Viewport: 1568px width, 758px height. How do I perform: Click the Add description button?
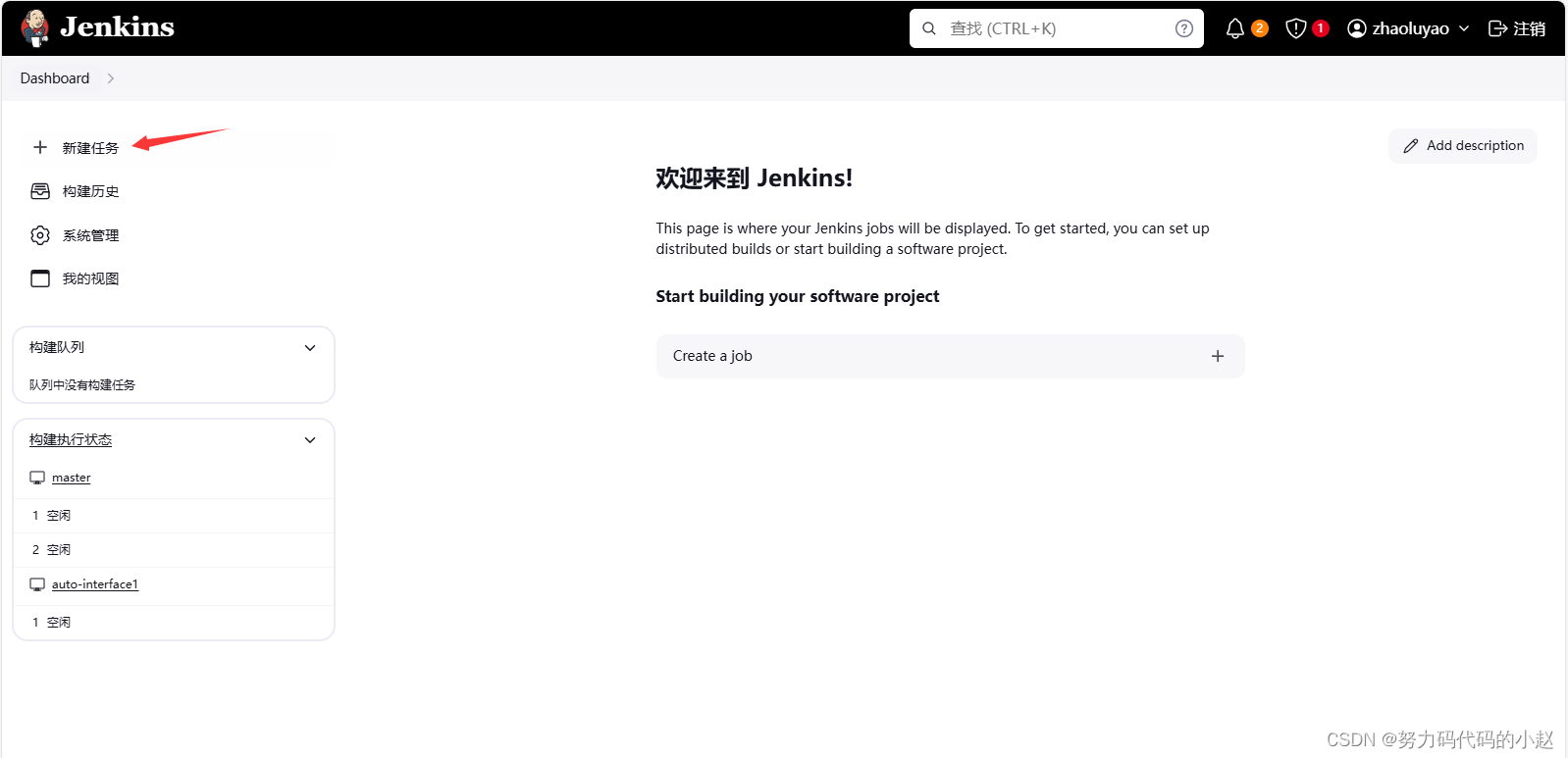1462,146
